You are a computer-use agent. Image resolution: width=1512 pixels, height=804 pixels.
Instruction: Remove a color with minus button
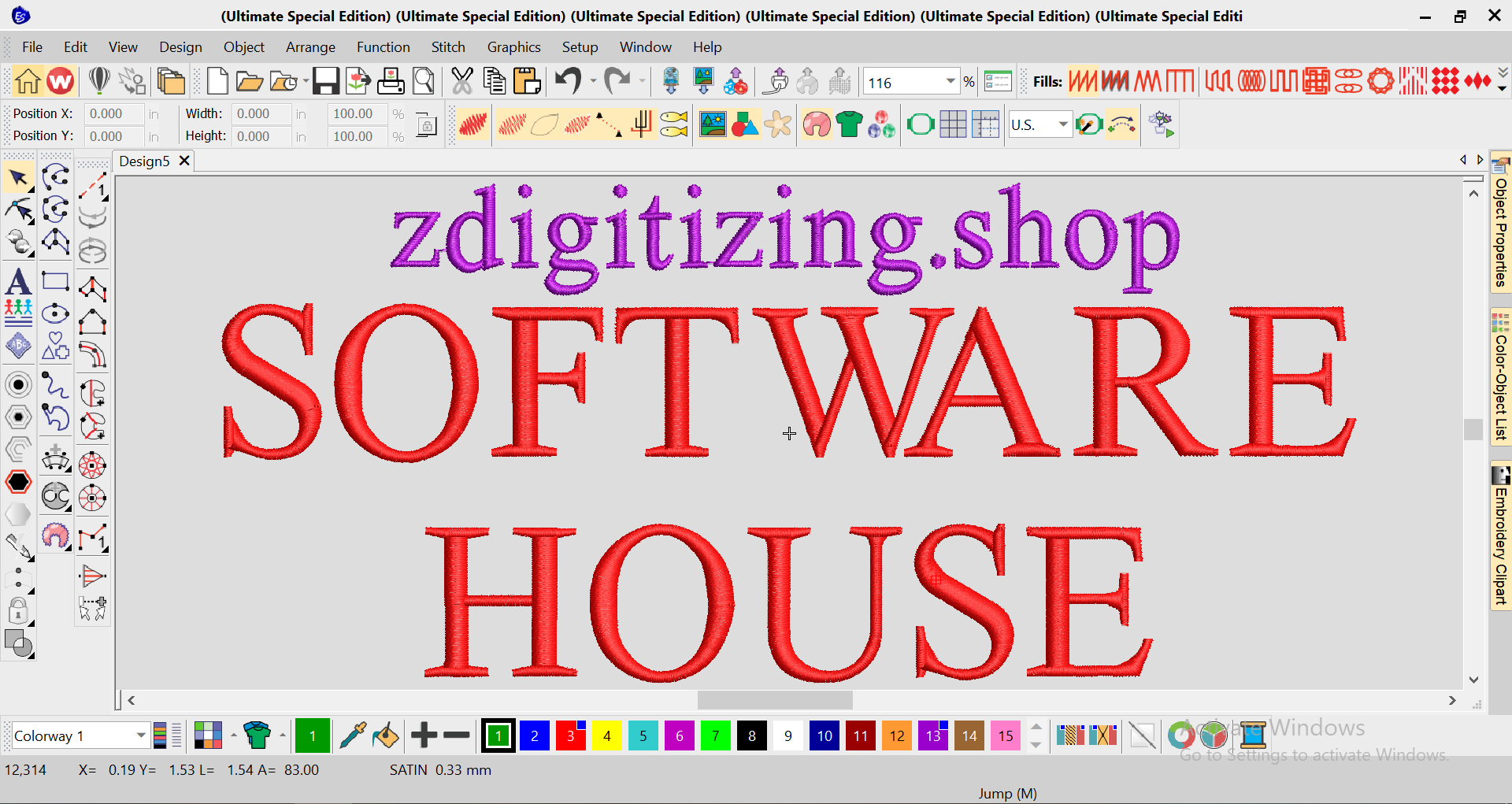[456, 735]
